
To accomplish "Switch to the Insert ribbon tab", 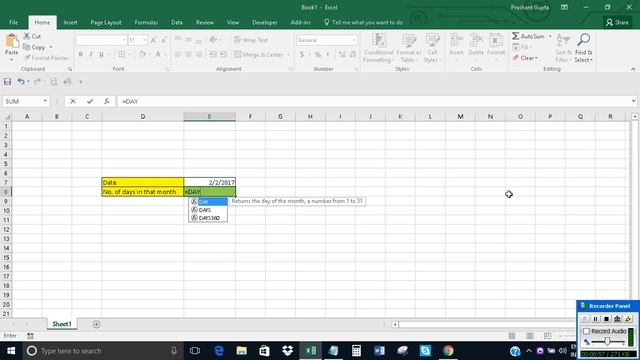I will 70,22.
